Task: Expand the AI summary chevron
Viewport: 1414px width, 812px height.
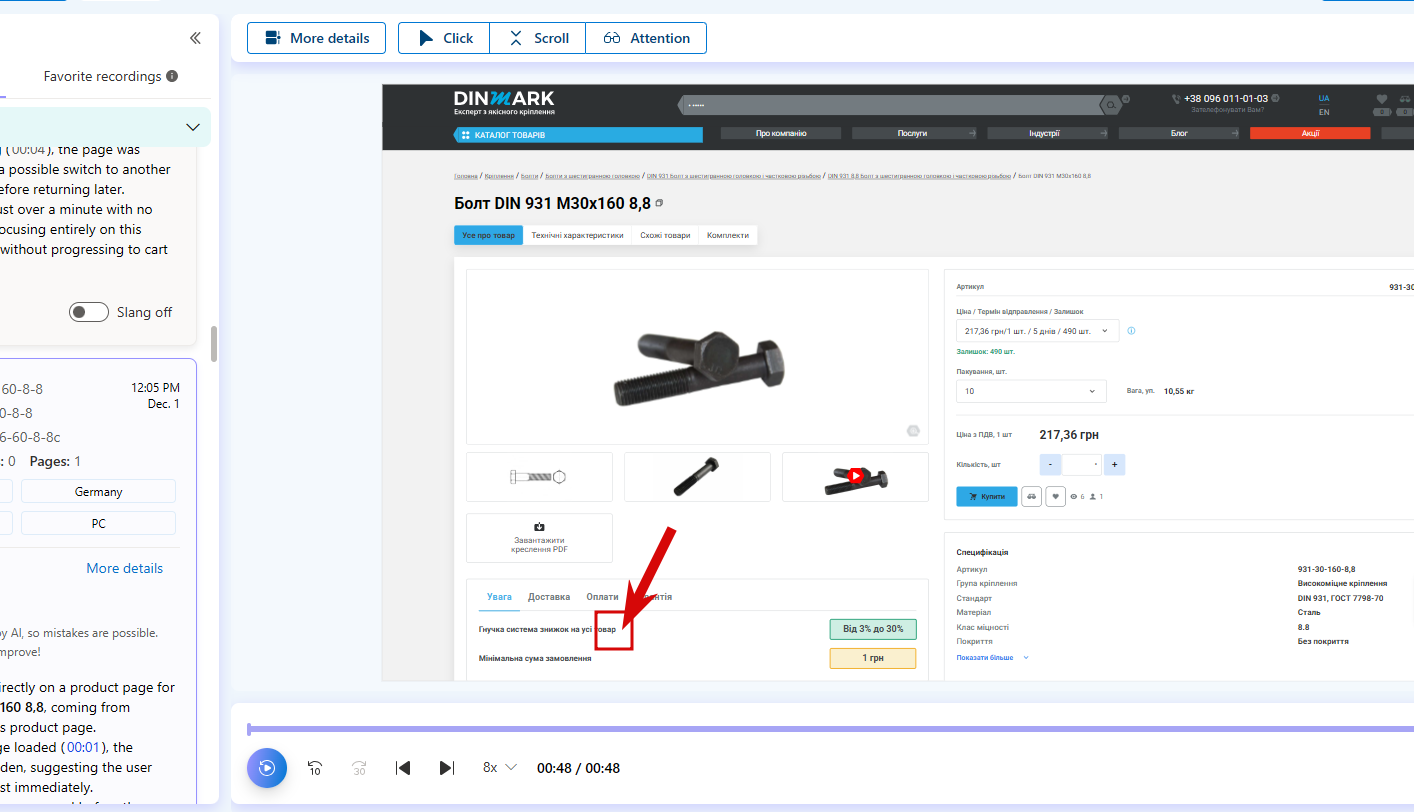Action: [x=193, y=127]
